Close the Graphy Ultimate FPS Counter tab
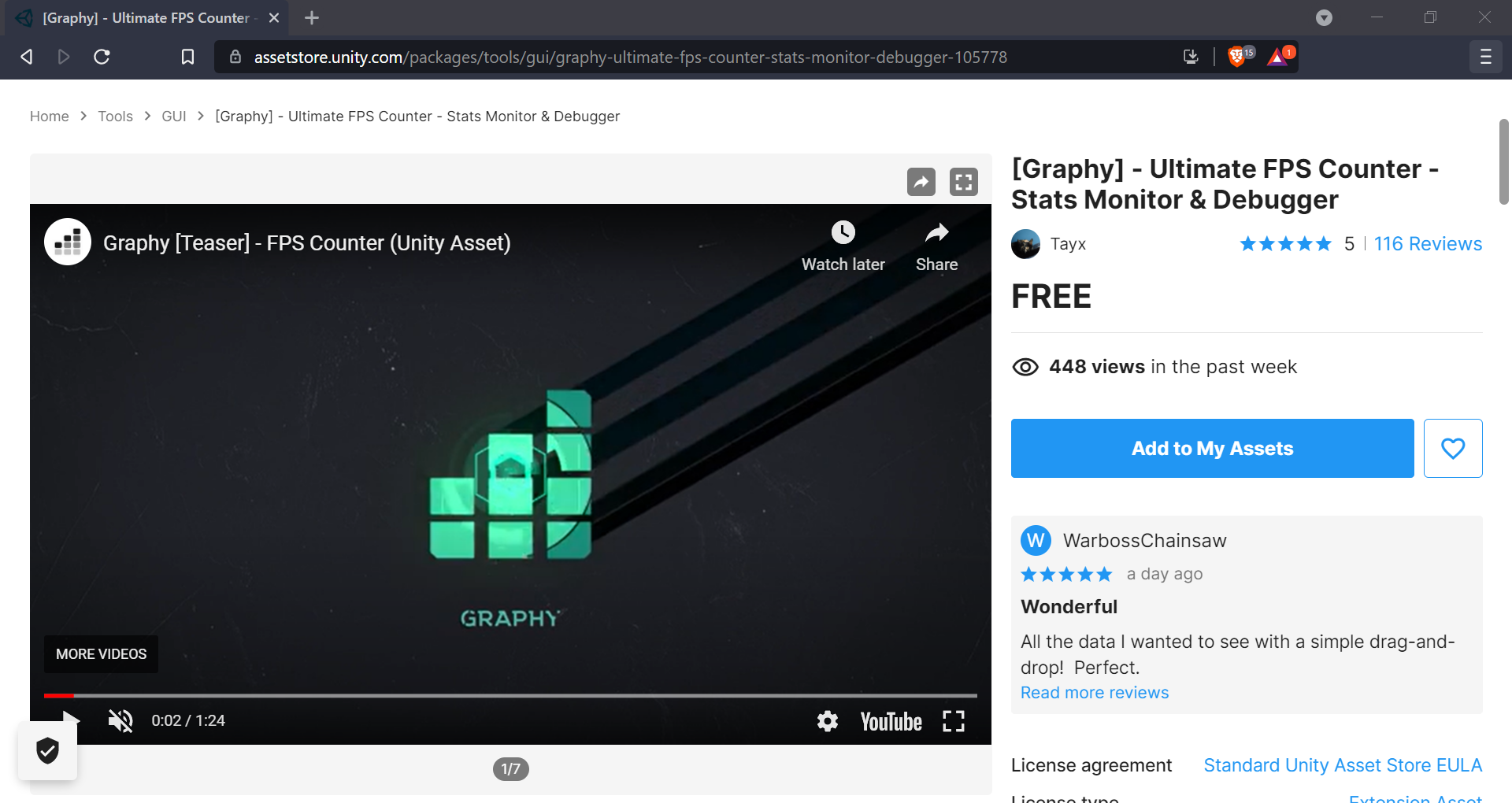 [274, 17]
